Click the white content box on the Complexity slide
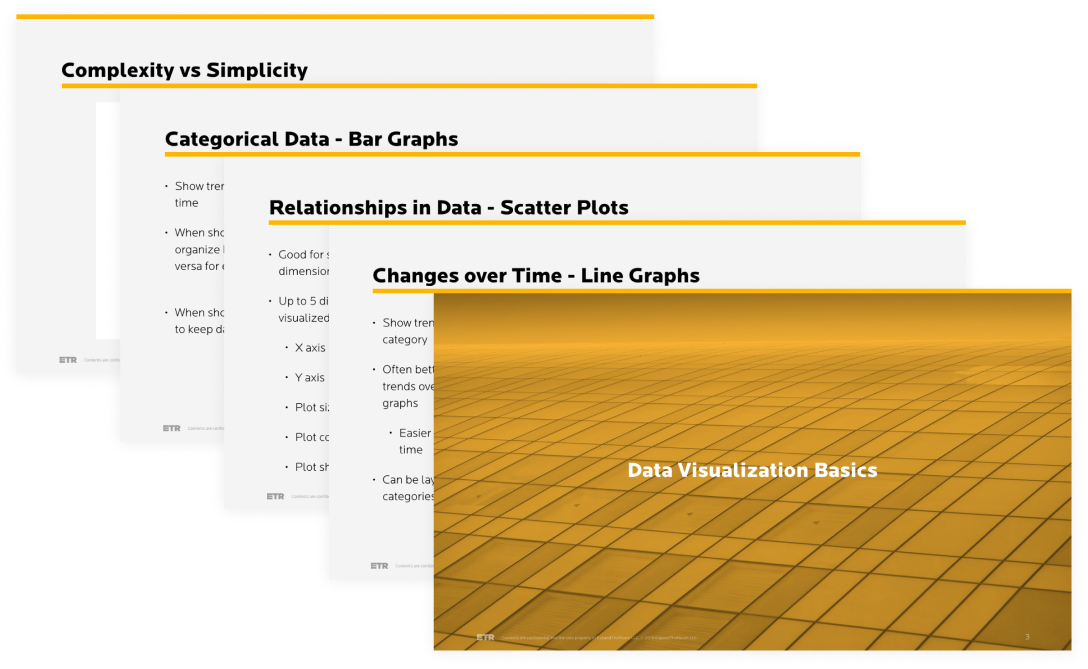Image resolution: width=1088 pixels, height=669 pixels. (x=107, y=220)
